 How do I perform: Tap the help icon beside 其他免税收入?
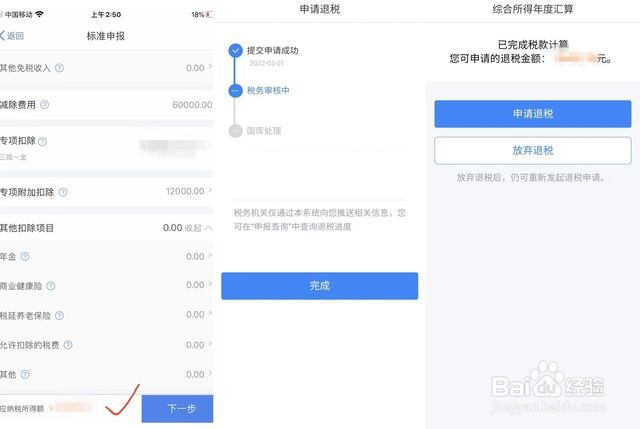coord(59,68)
